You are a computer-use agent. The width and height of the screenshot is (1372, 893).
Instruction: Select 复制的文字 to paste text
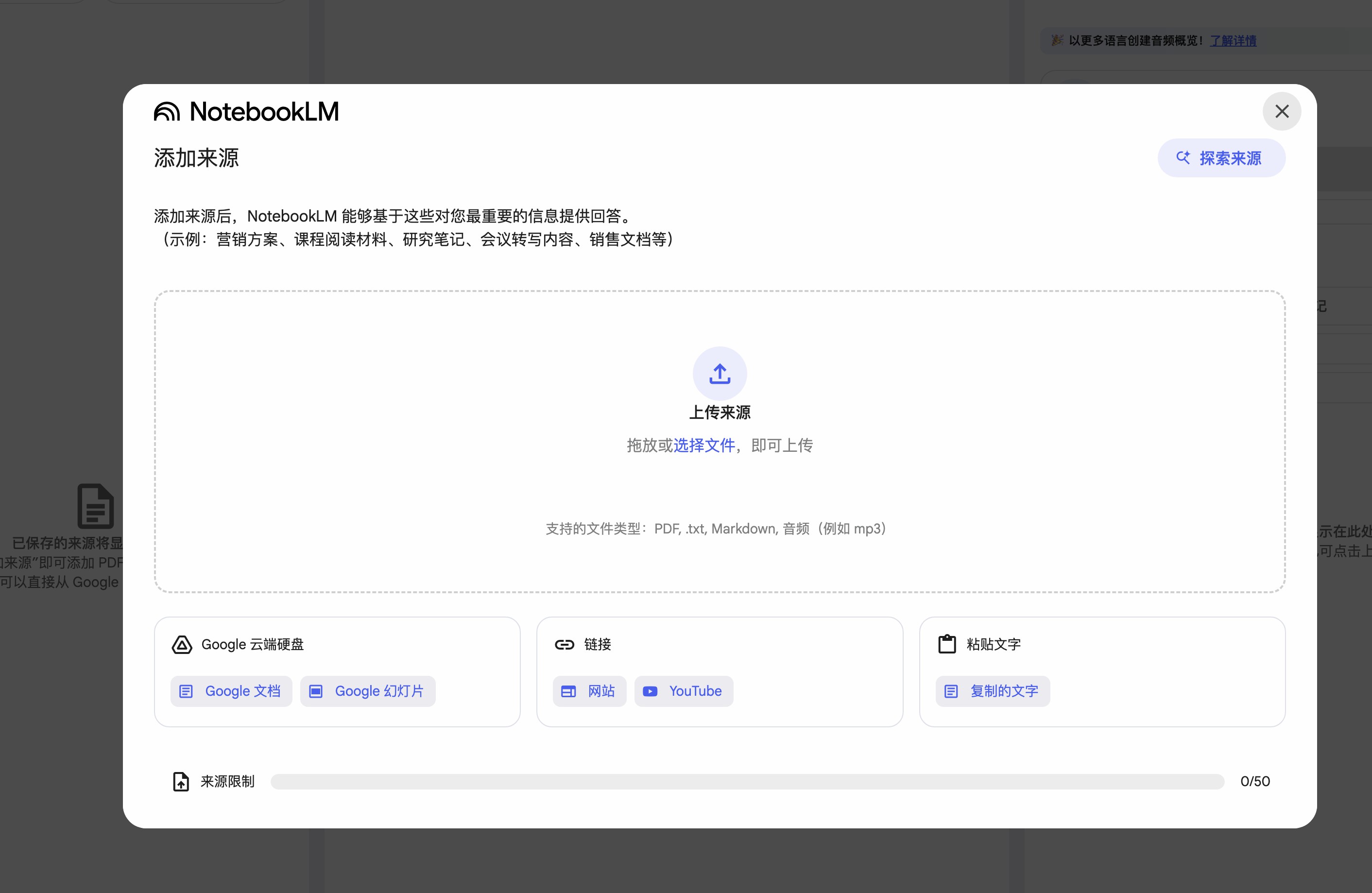coord(993,691)
